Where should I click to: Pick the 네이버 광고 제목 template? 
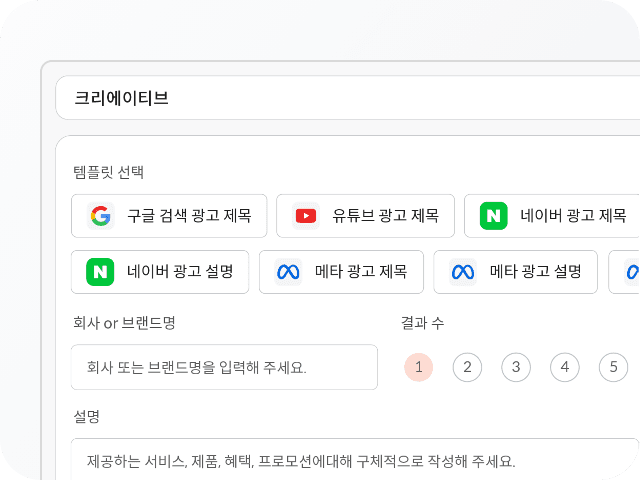(552, 216)
